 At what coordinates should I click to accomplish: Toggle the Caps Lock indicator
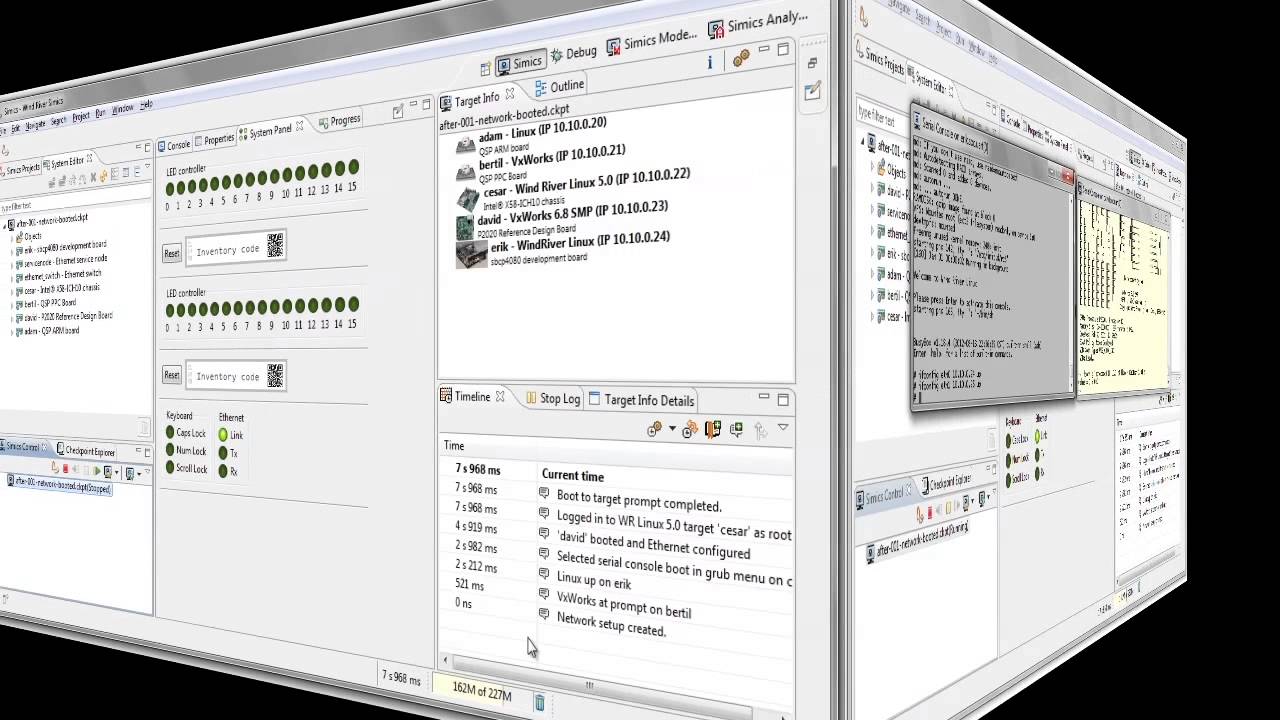[x=171, y=433]
